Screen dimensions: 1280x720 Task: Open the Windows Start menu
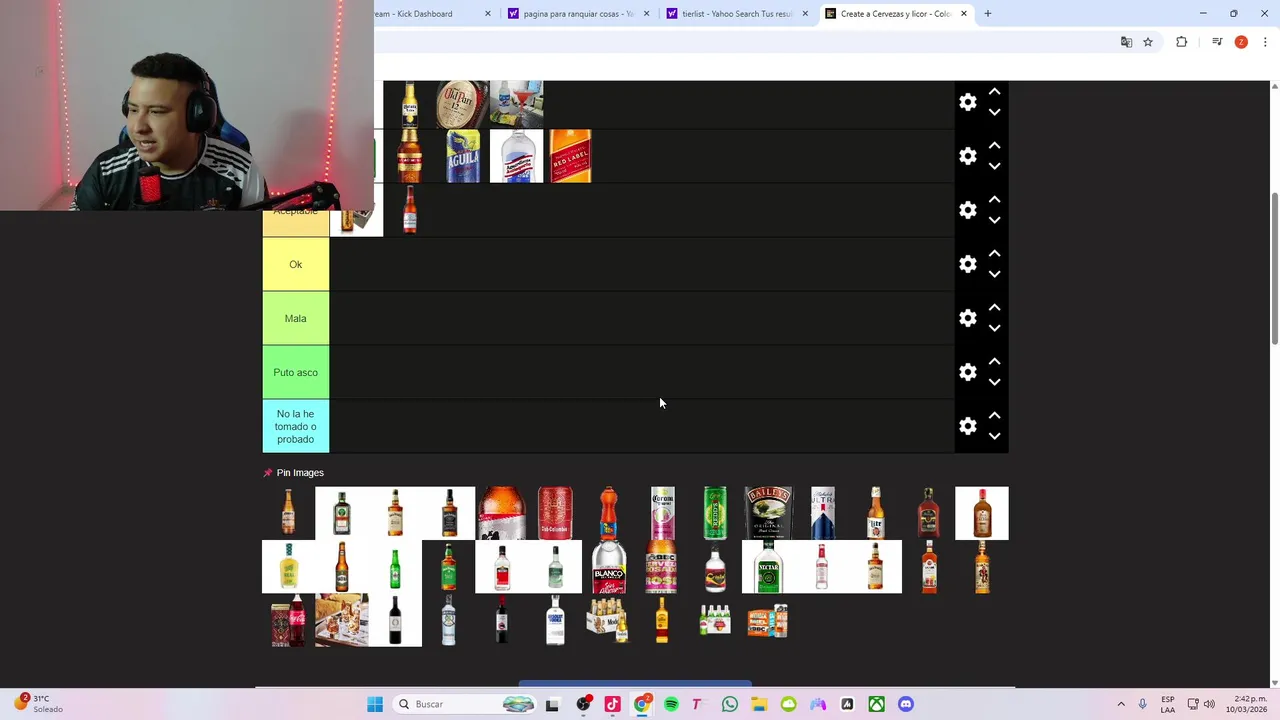coord(375,704)
